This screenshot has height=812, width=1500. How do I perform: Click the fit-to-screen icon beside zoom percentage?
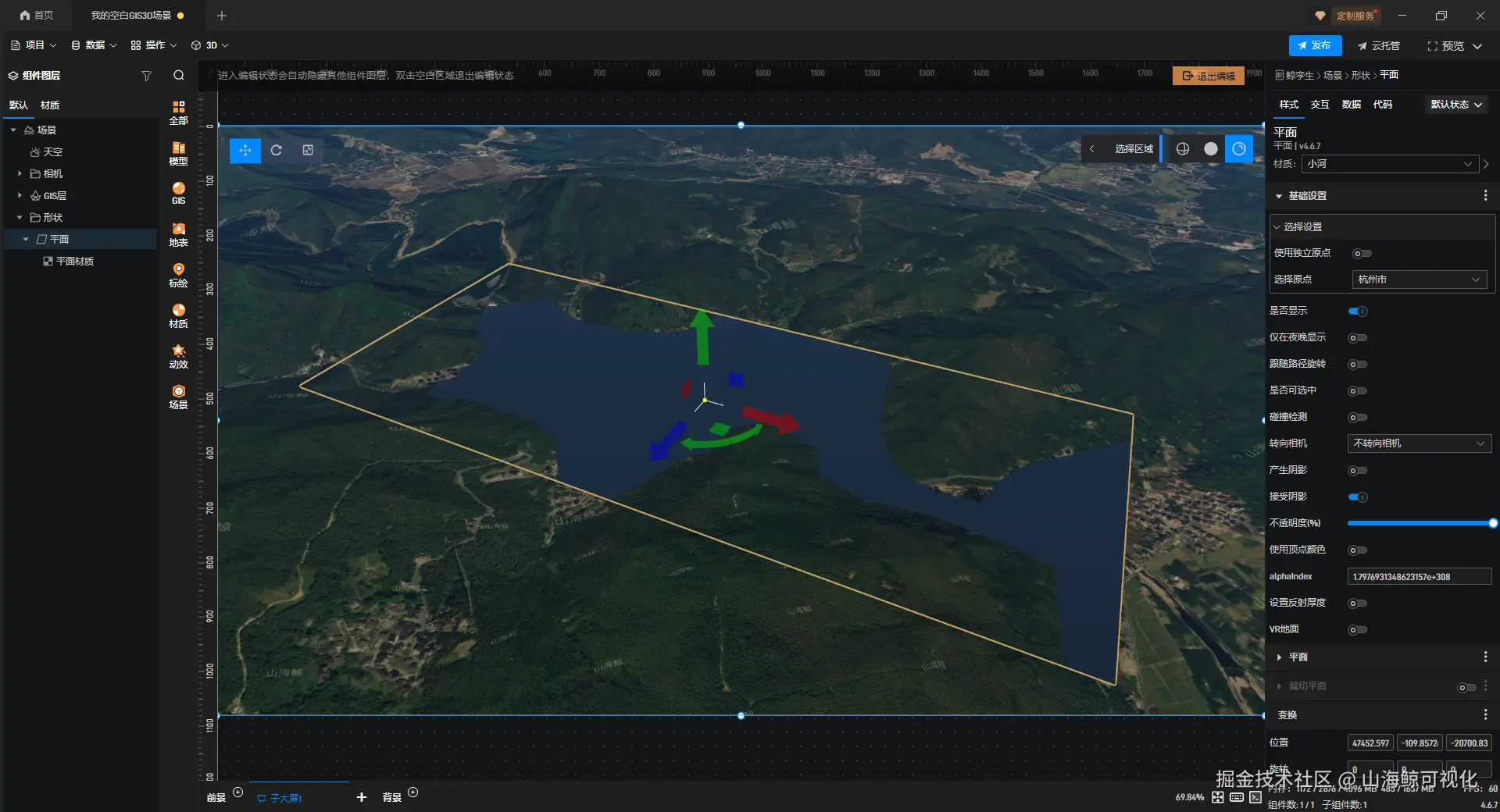coord(1218,797)
